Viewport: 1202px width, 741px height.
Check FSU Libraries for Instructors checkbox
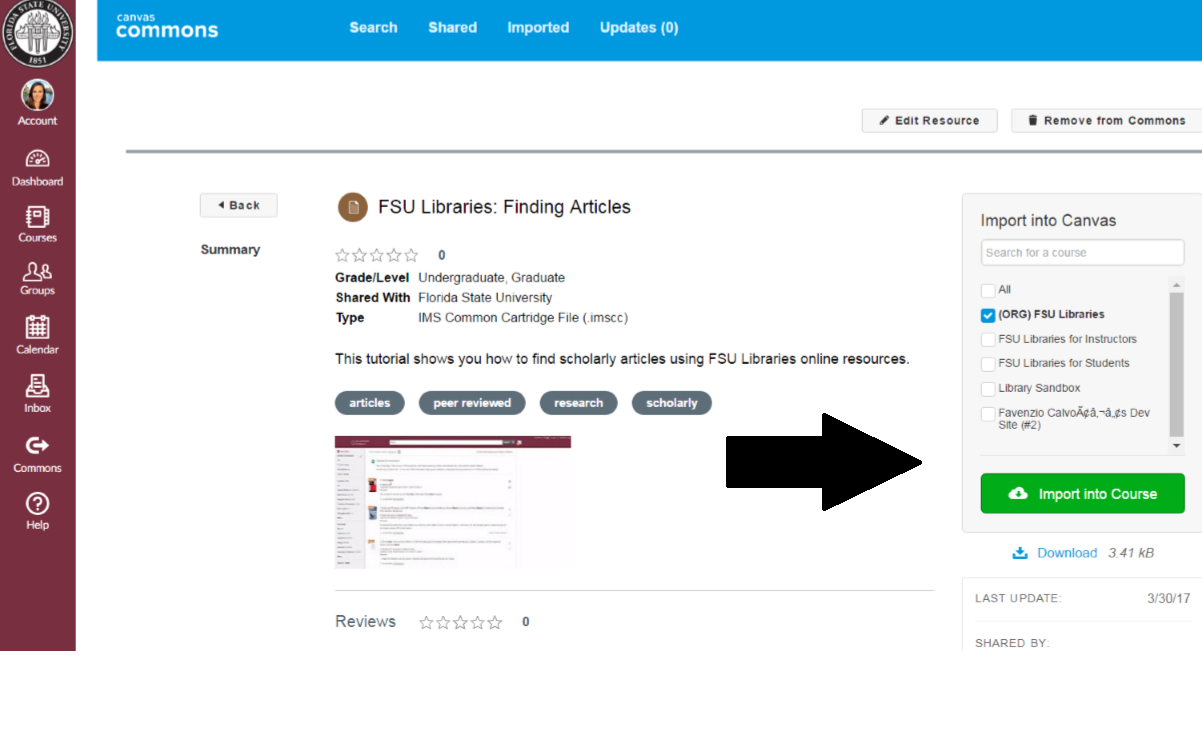tap(988, 340)
